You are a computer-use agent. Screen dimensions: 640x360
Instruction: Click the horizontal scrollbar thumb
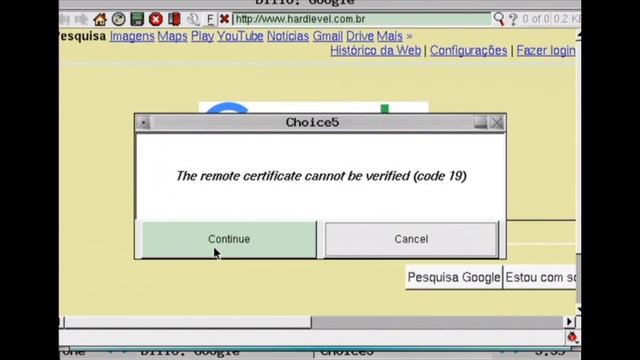point(188,322)
